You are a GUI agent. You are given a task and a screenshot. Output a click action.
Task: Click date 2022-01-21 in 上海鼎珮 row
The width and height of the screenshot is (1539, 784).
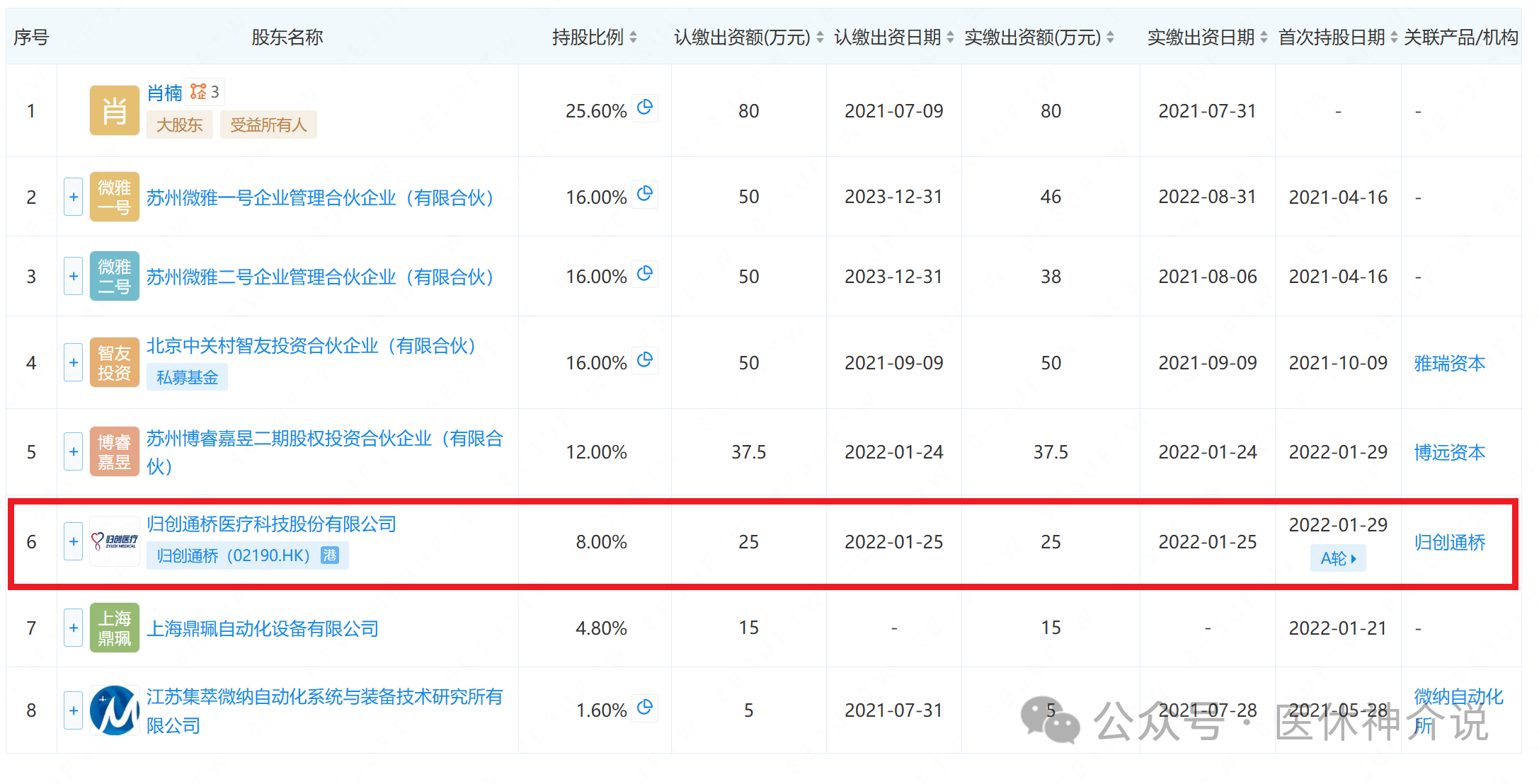[1338, 628]
